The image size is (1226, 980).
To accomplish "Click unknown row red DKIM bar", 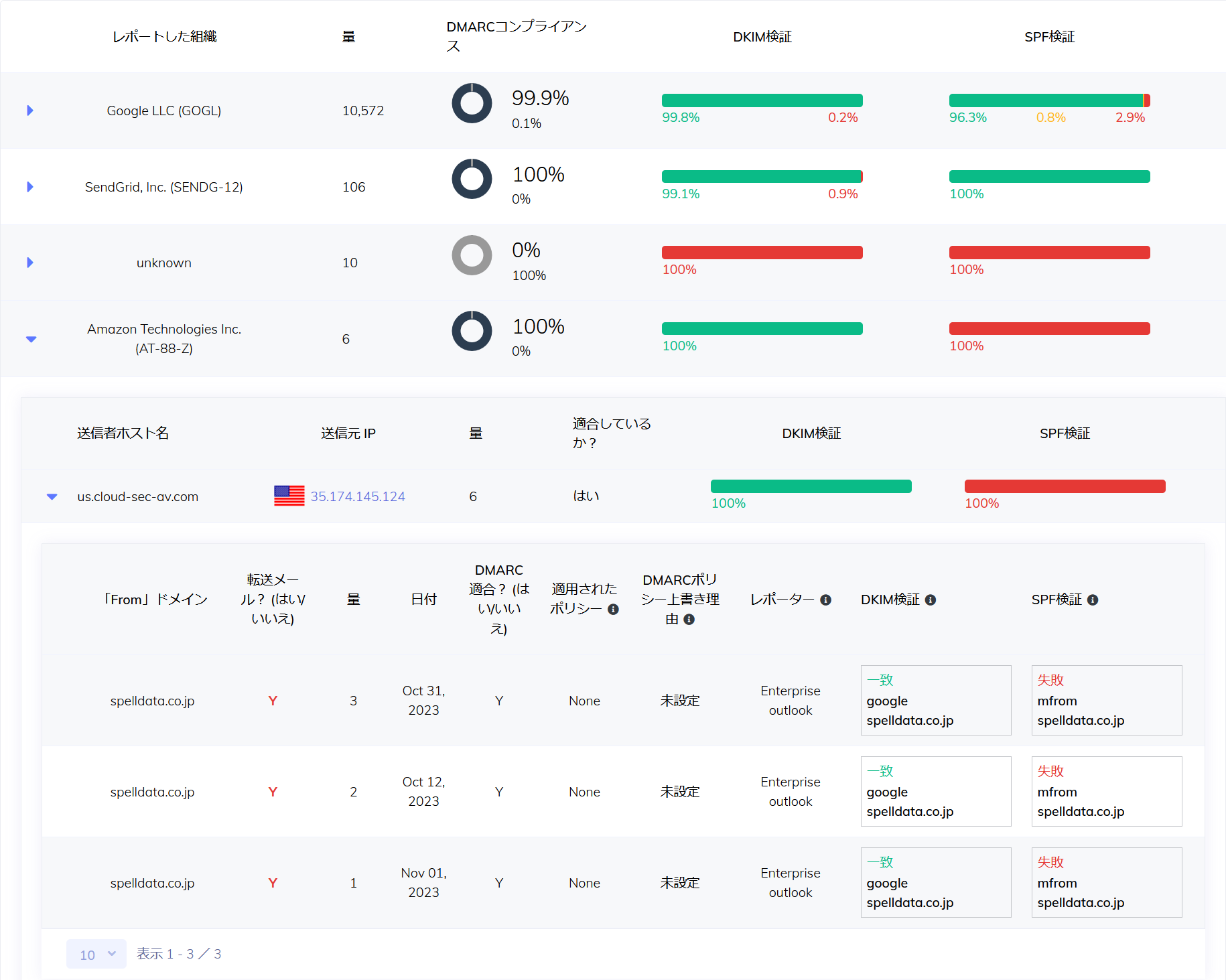I will pos(762,253).
